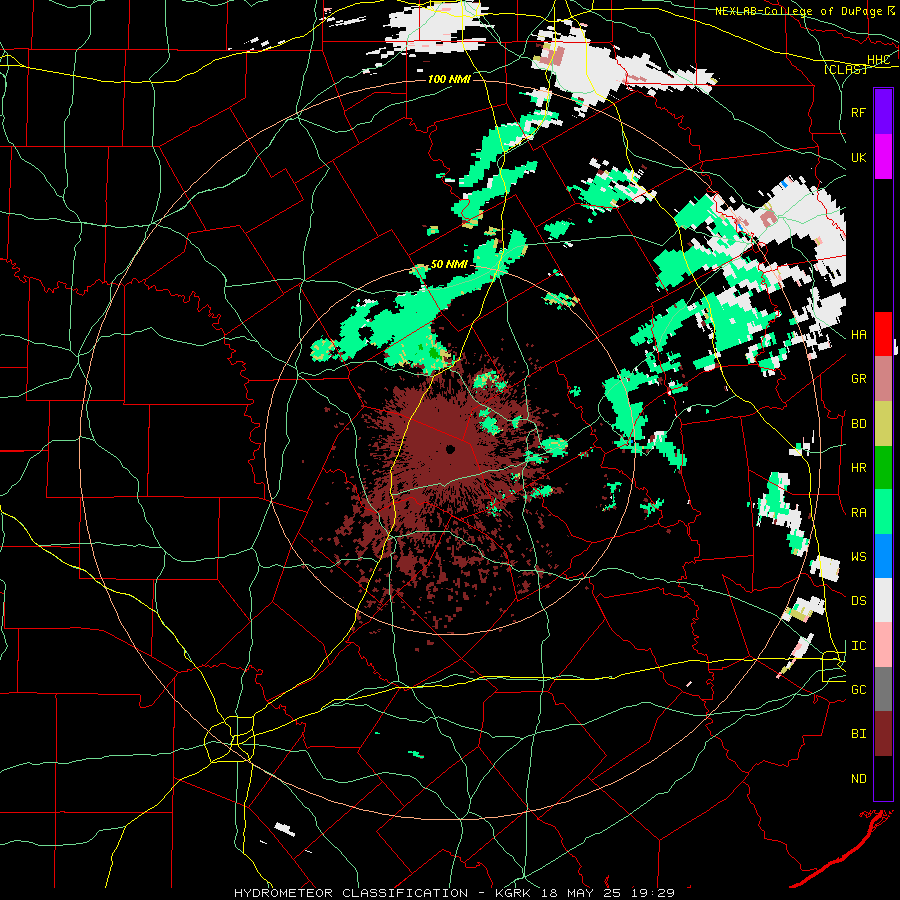Click the Hydrometeor Classification KGRK title text
This screenshot has width=900, height=900.
tap(455, 893)
